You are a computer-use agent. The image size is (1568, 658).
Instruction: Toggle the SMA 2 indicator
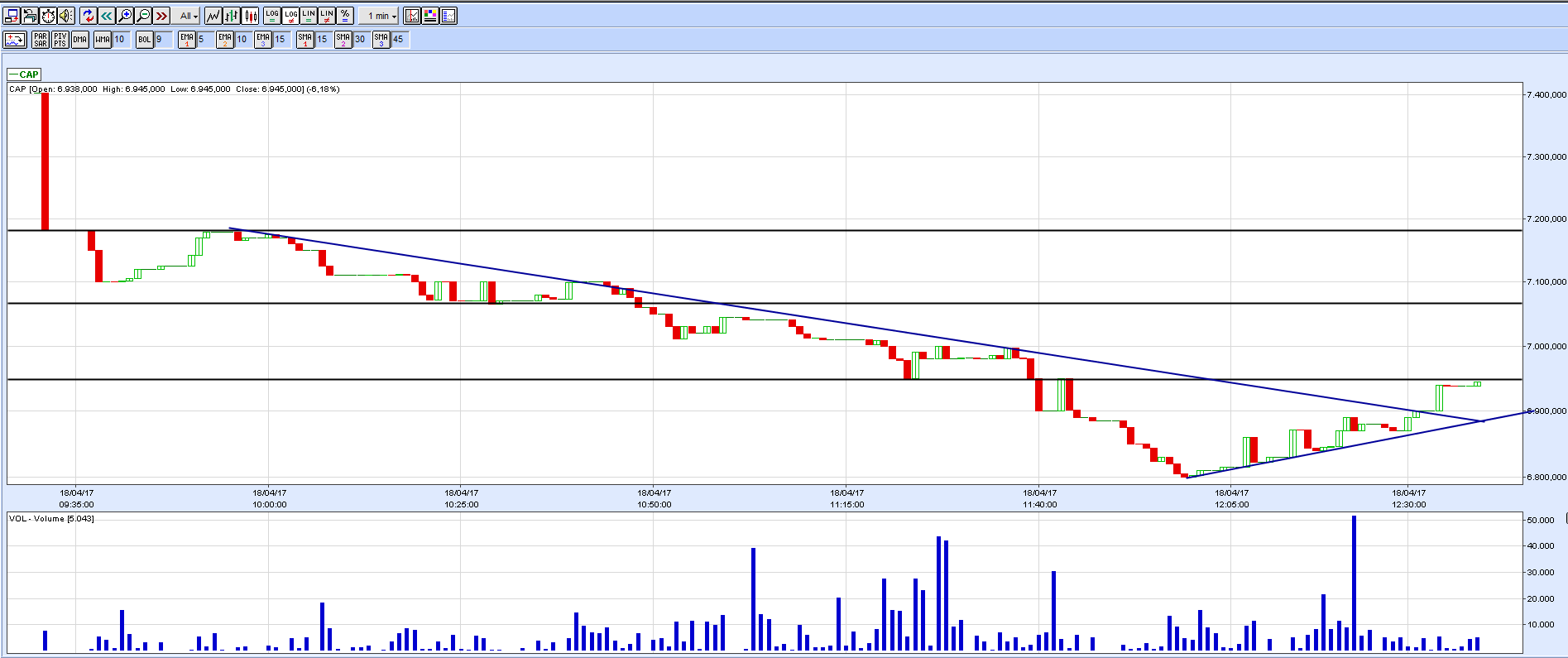pyautogui.click(x=343, y=39)
